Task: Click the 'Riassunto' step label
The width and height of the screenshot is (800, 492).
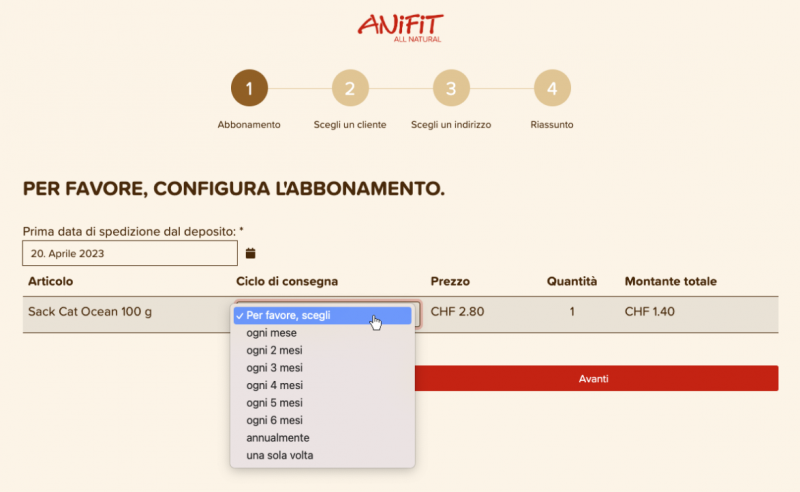Action: coord(552,125)
